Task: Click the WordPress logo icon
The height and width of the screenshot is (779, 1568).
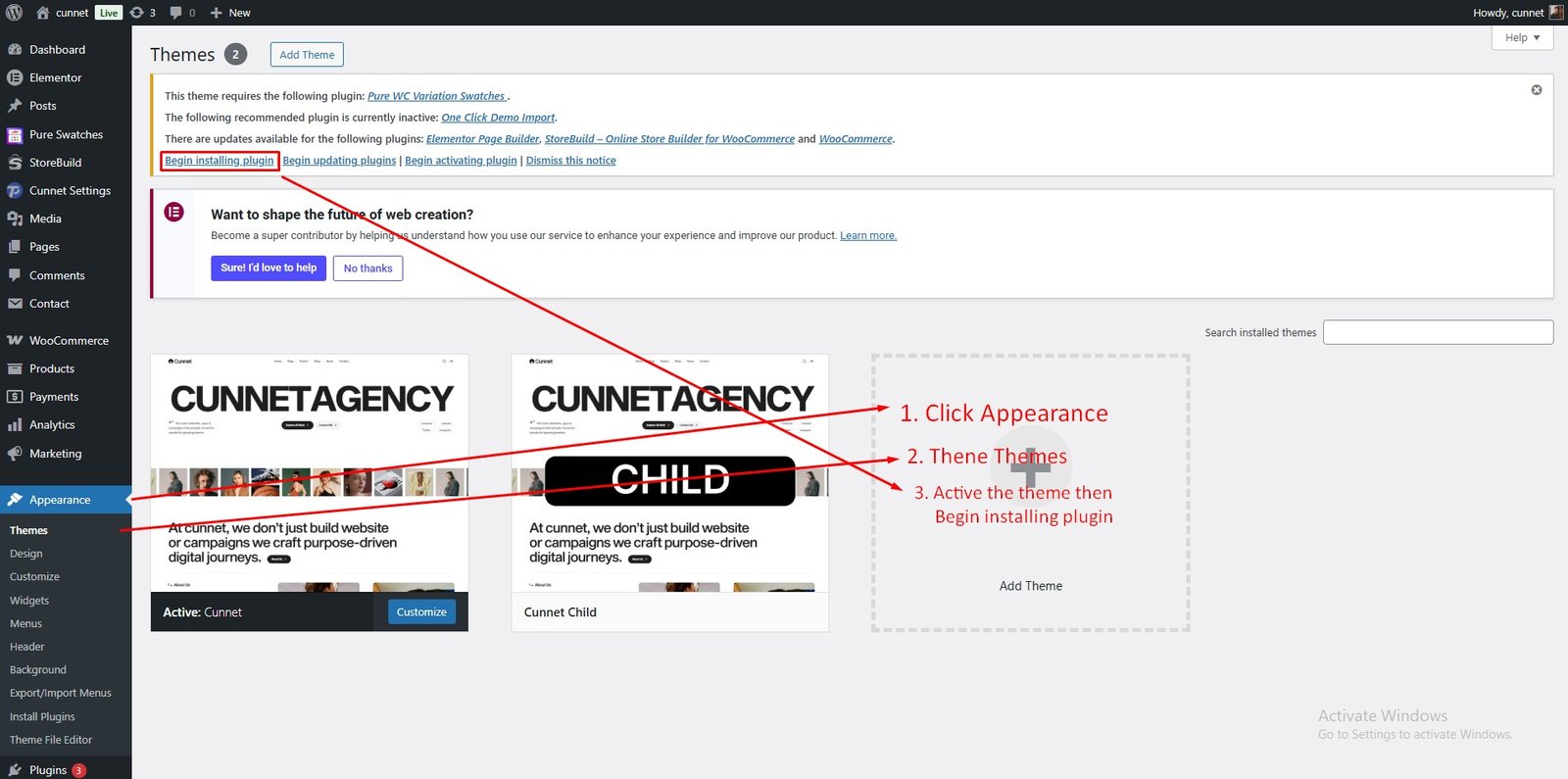Action: (x=14, y=13)
